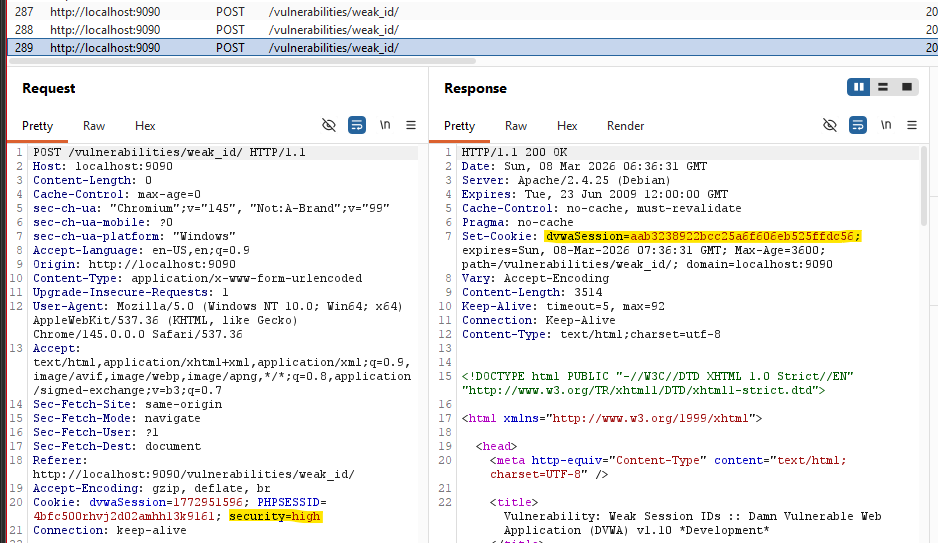Viewport: 938px width, 543px height.
Task: Click the User-Agent header line
Action: 218,320
